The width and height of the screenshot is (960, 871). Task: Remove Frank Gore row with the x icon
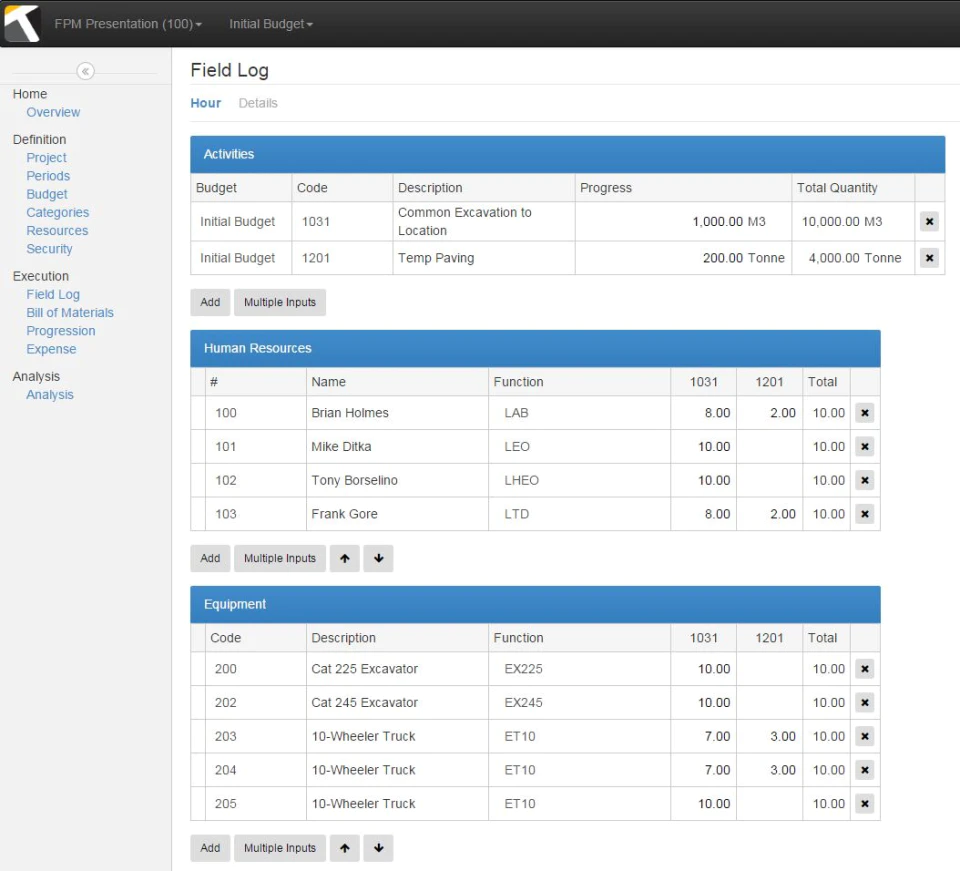pyautogui.click(x=864, y=514)
